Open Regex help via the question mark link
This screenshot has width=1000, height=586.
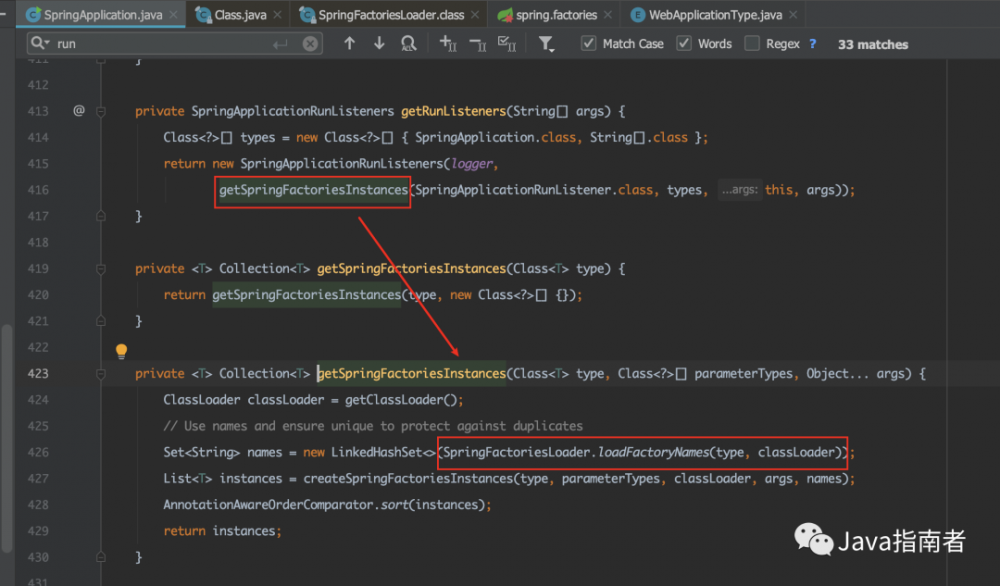click(810, 43)
